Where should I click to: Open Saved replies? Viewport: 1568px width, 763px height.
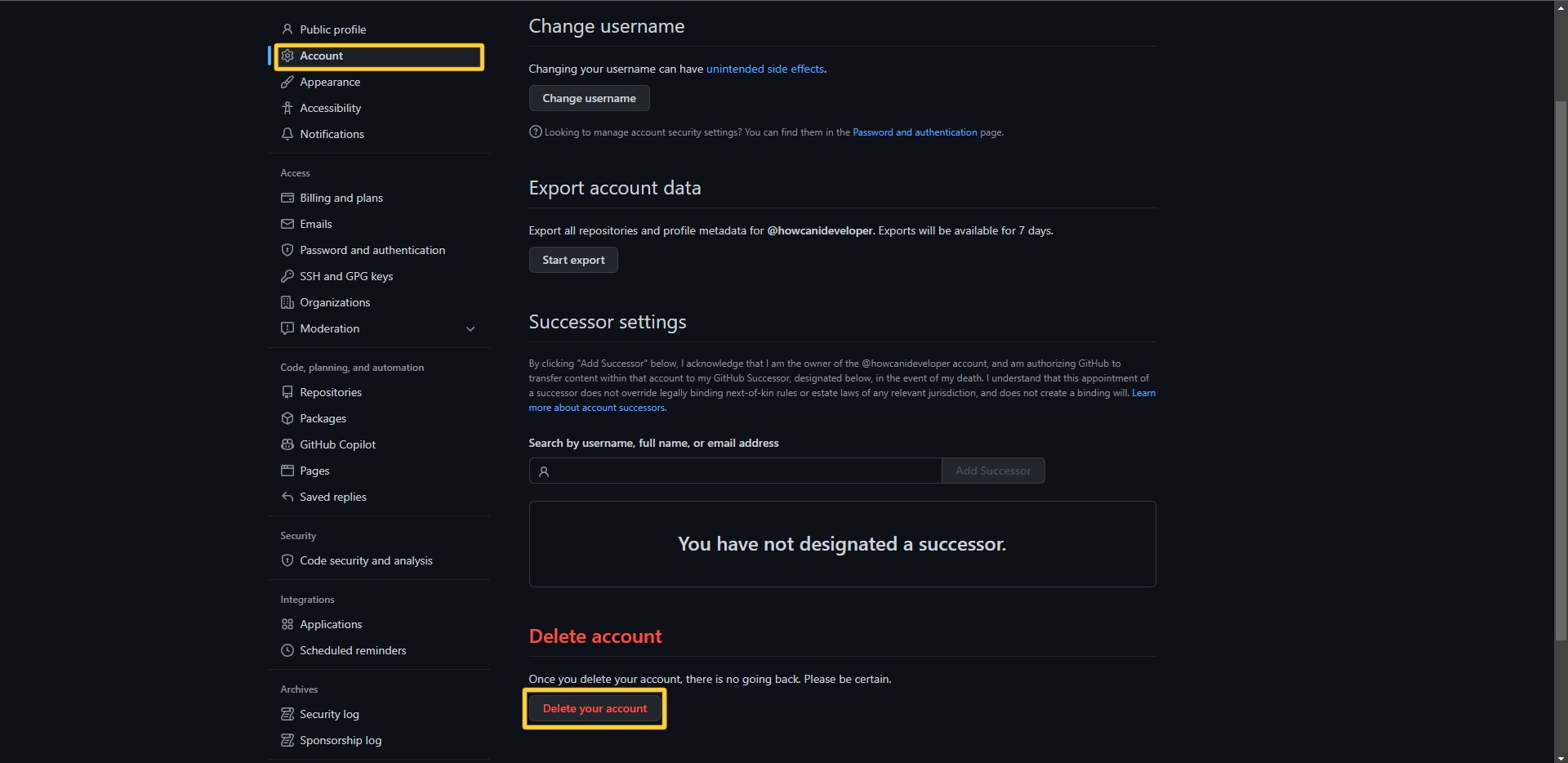coord(379,497)
